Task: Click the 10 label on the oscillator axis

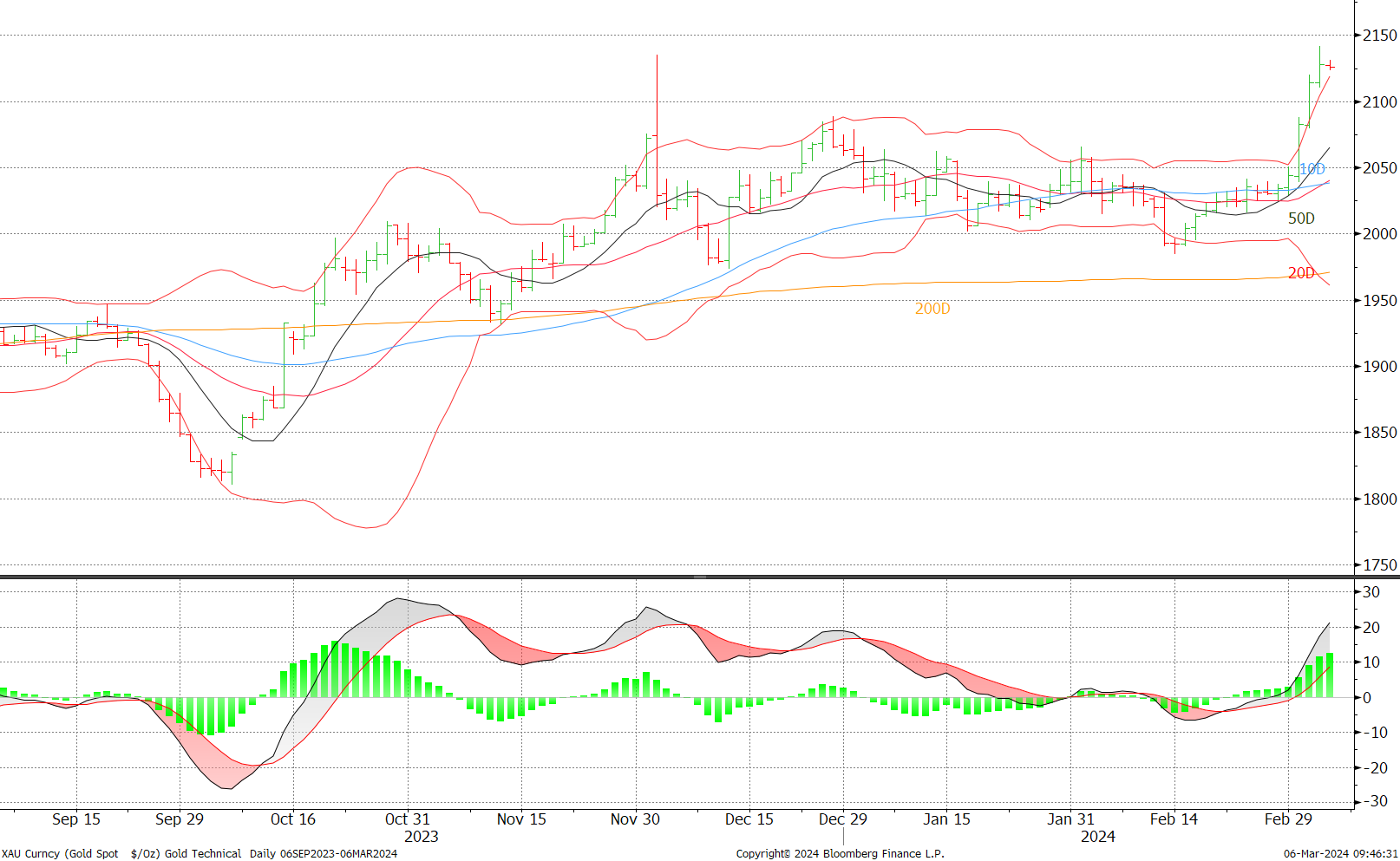Action: click(1371, 662)
